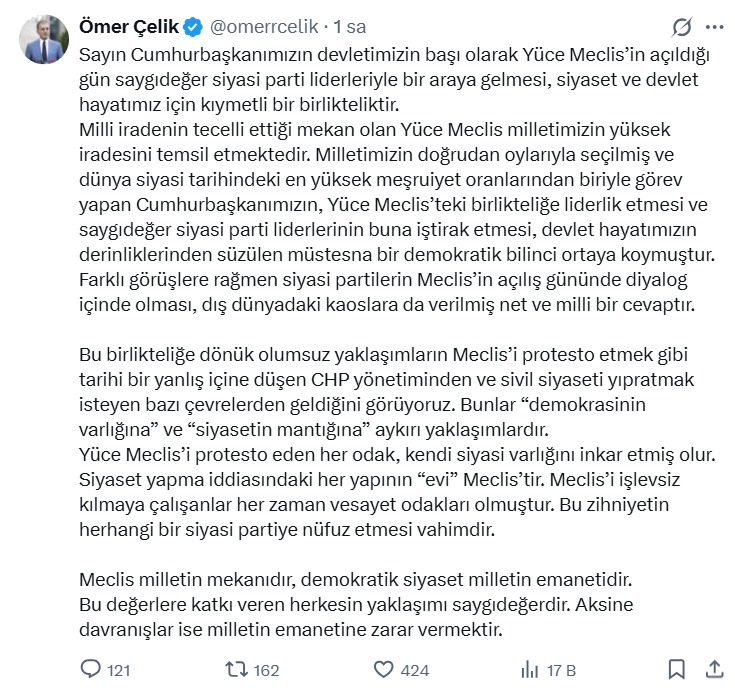Click the Grok icon on the tweet
The height and width of the screenshot is (696, 735).
(682, 27)
